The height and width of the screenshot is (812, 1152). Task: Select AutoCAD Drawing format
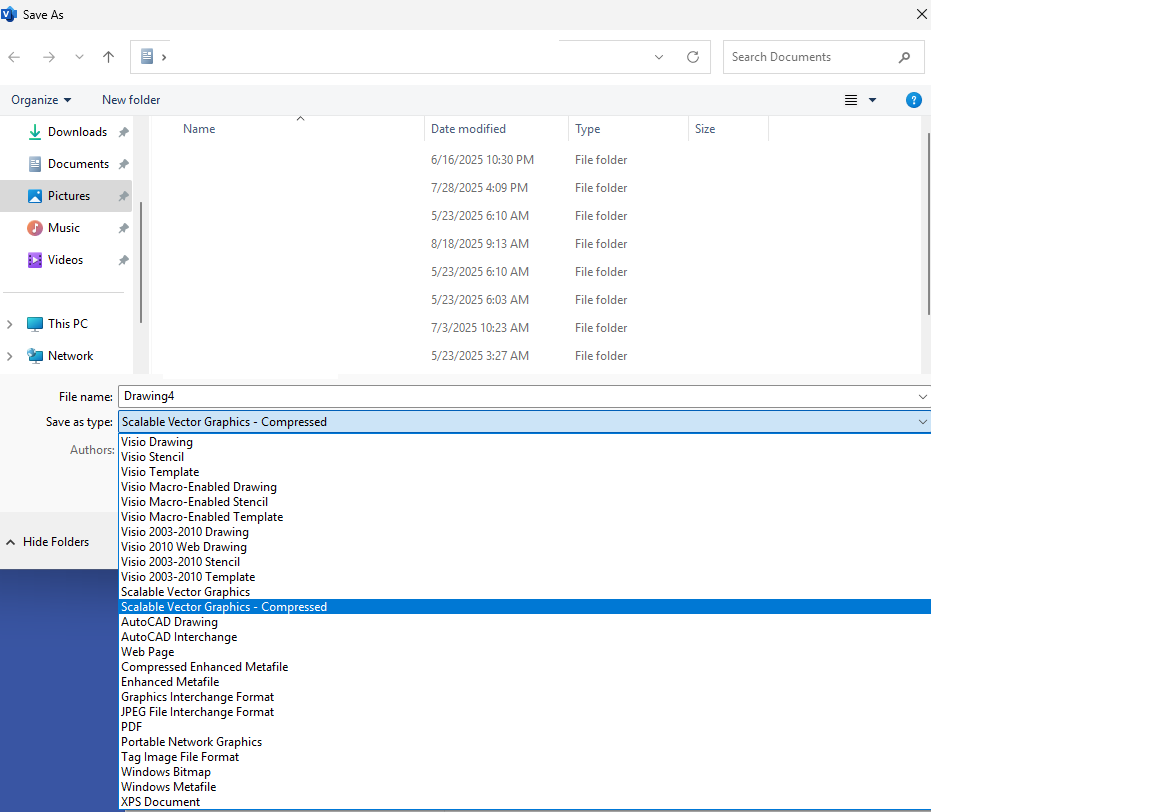[x=525, y=622]
